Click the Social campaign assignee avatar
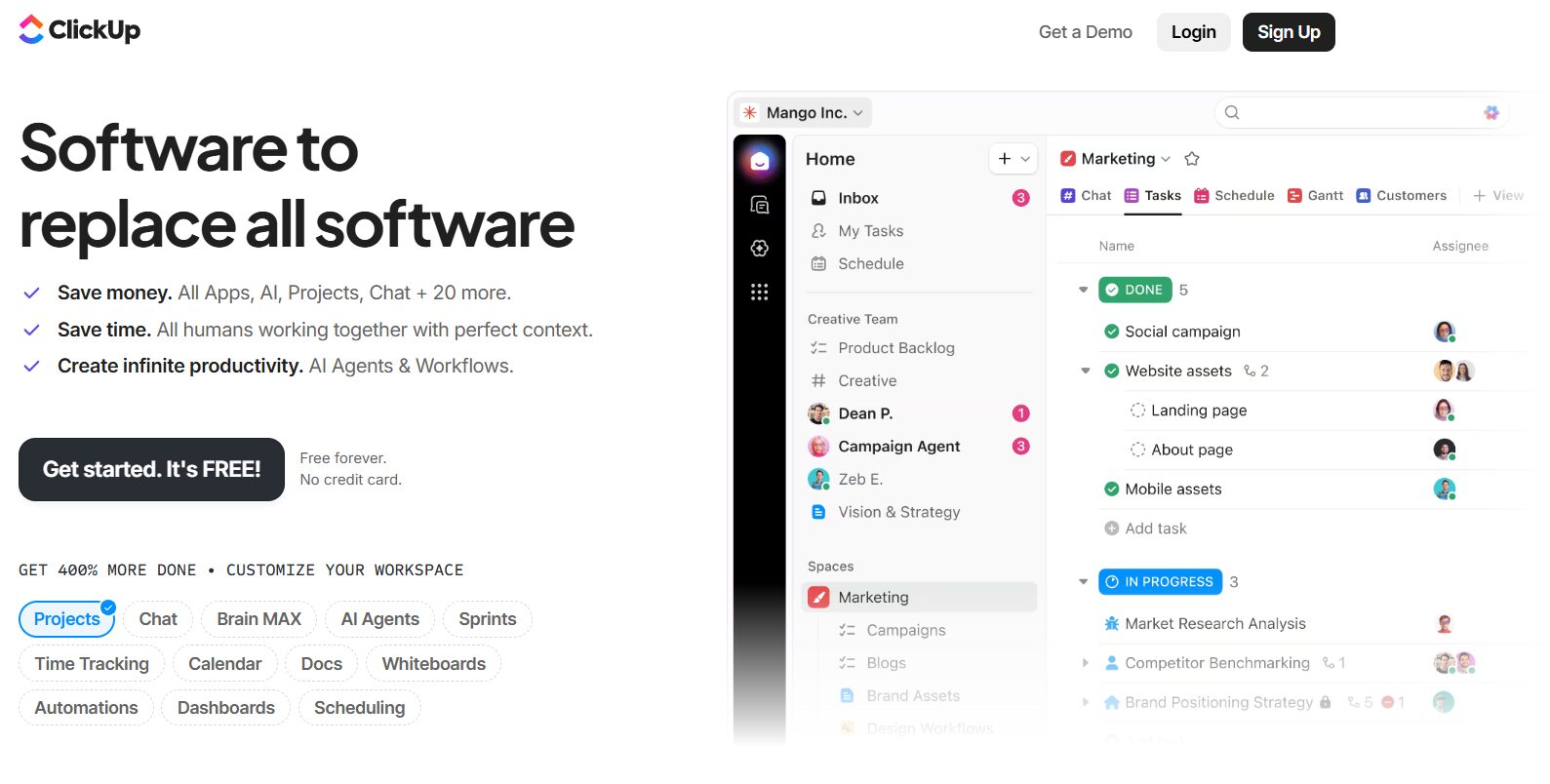The height and width of the screenshot is (784, 1550). [x=1445, y=332]
